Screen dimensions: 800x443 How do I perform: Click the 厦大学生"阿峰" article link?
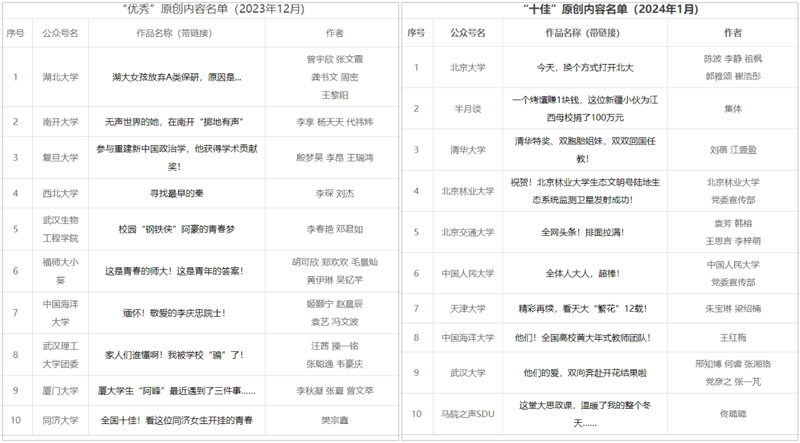tap(175, 392)
